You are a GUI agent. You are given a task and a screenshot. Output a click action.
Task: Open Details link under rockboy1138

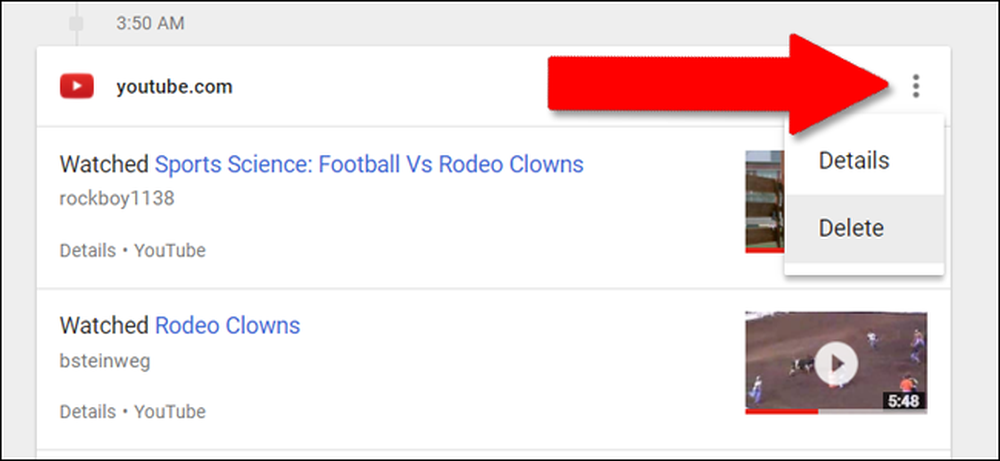(x=87, y=251)
